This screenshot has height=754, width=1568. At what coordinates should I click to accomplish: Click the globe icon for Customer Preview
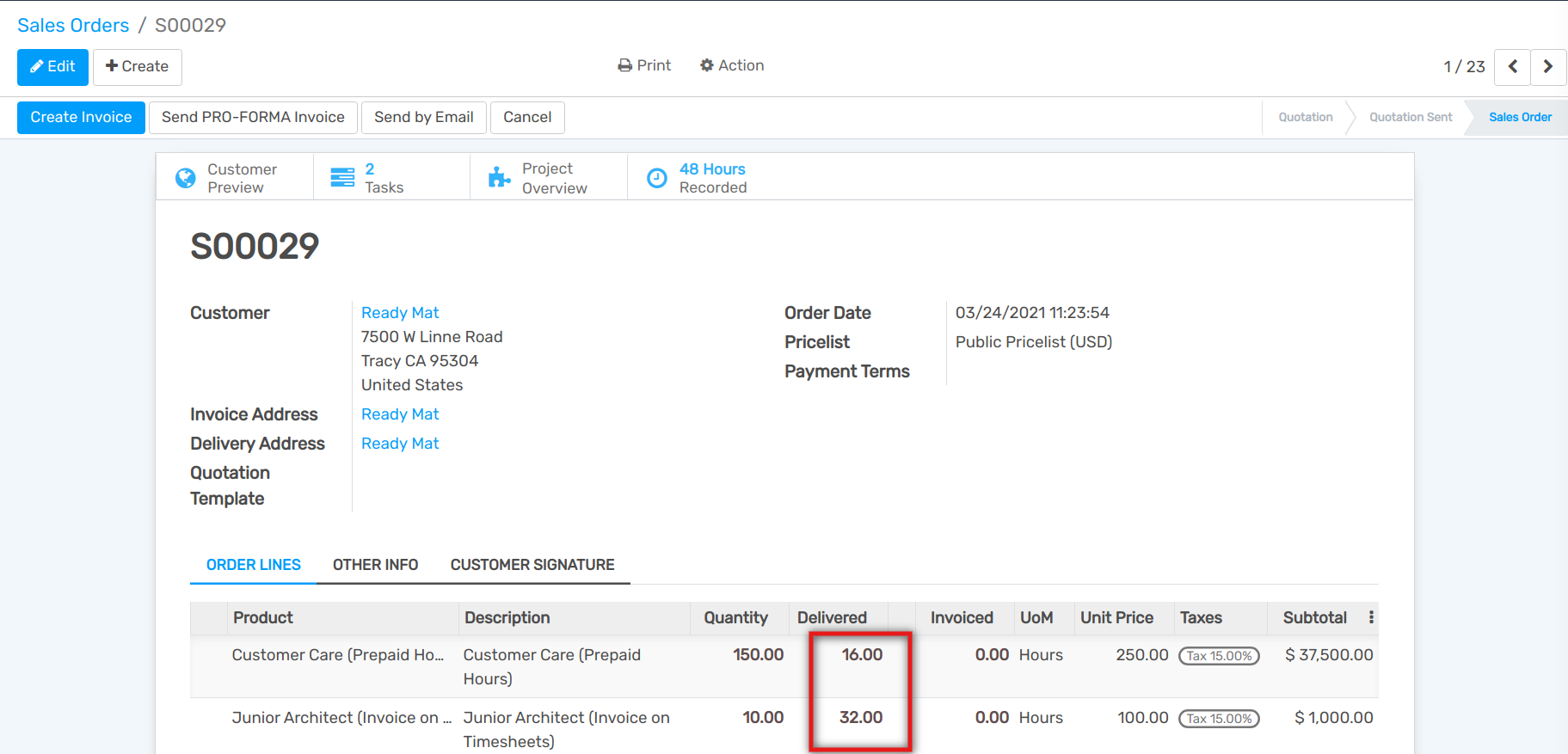coord(185,178)
